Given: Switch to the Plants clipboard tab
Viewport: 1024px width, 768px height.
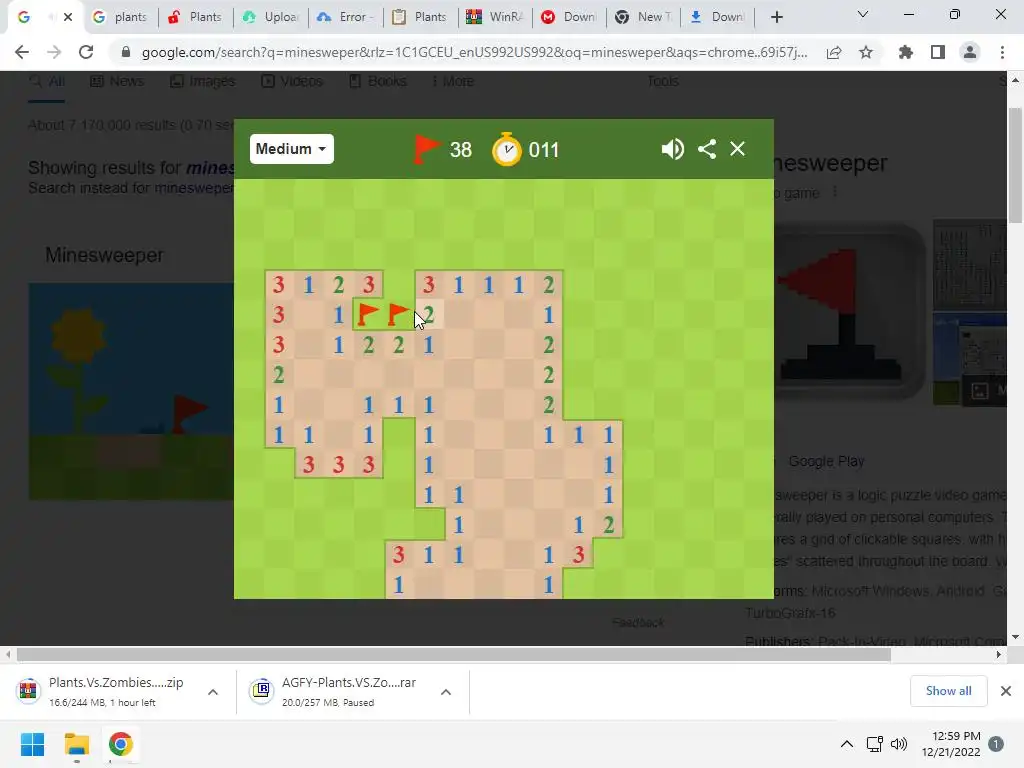Looking at the screenshot, I should [421, 17].
